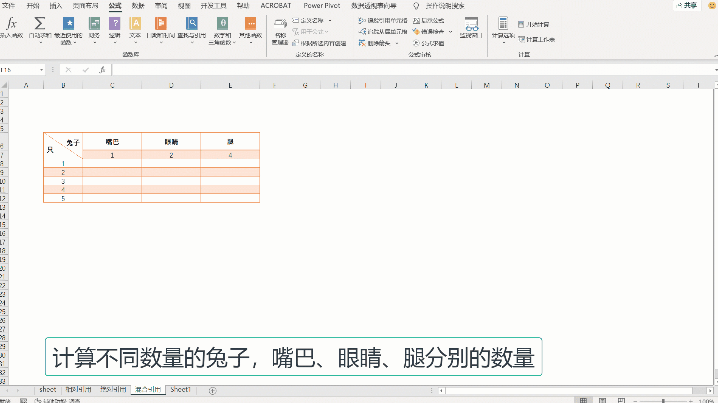Screen dimensions: 718x403
Task: Click the Insert Function fx ribbon button
Action: (11, 28)
